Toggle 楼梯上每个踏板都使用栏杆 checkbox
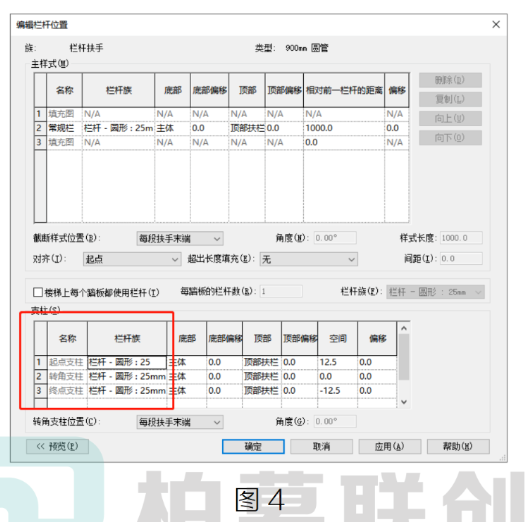 coord(38,292)
